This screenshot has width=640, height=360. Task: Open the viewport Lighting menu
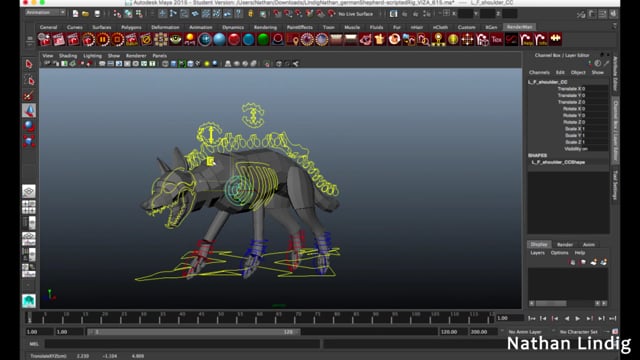point(92,56)
